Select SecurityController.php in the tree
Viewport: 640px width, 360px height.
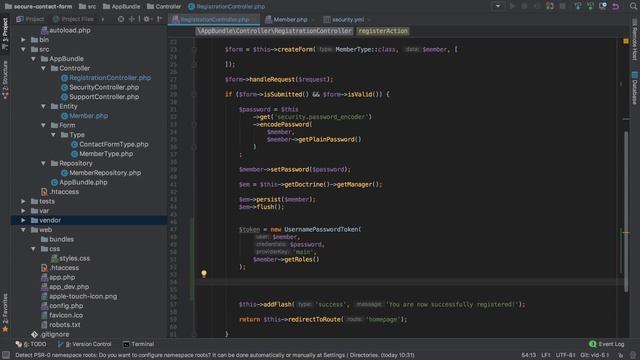point(100,87)
